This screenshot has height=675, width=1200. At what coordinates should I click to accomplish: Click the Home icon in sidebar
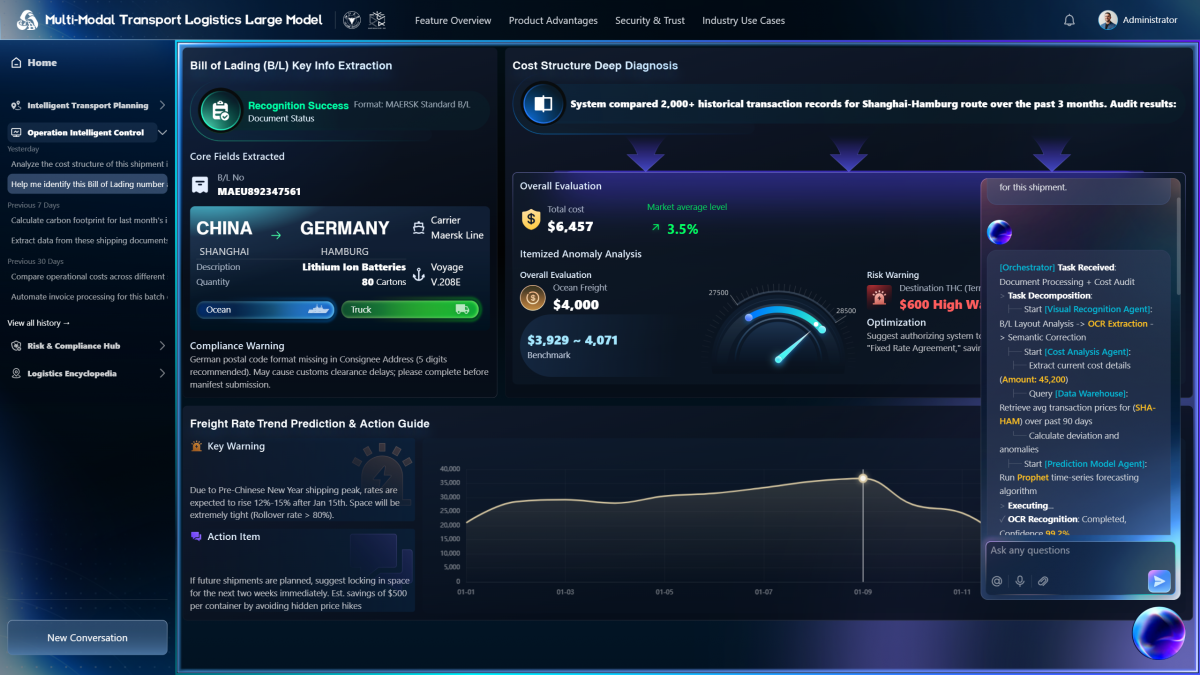click(16, 63)
